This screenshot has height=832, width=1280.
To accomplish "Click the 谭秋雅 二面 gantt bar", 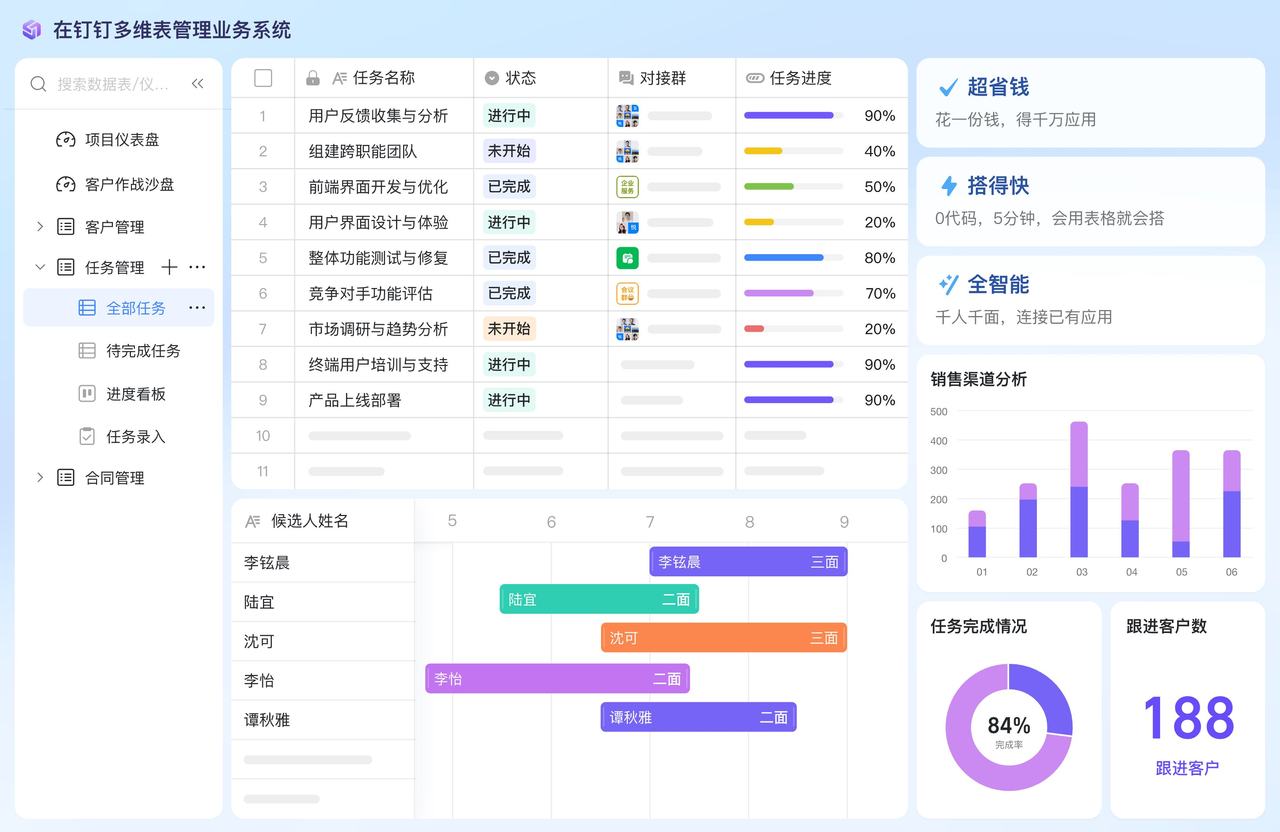I will click(698, 717).
